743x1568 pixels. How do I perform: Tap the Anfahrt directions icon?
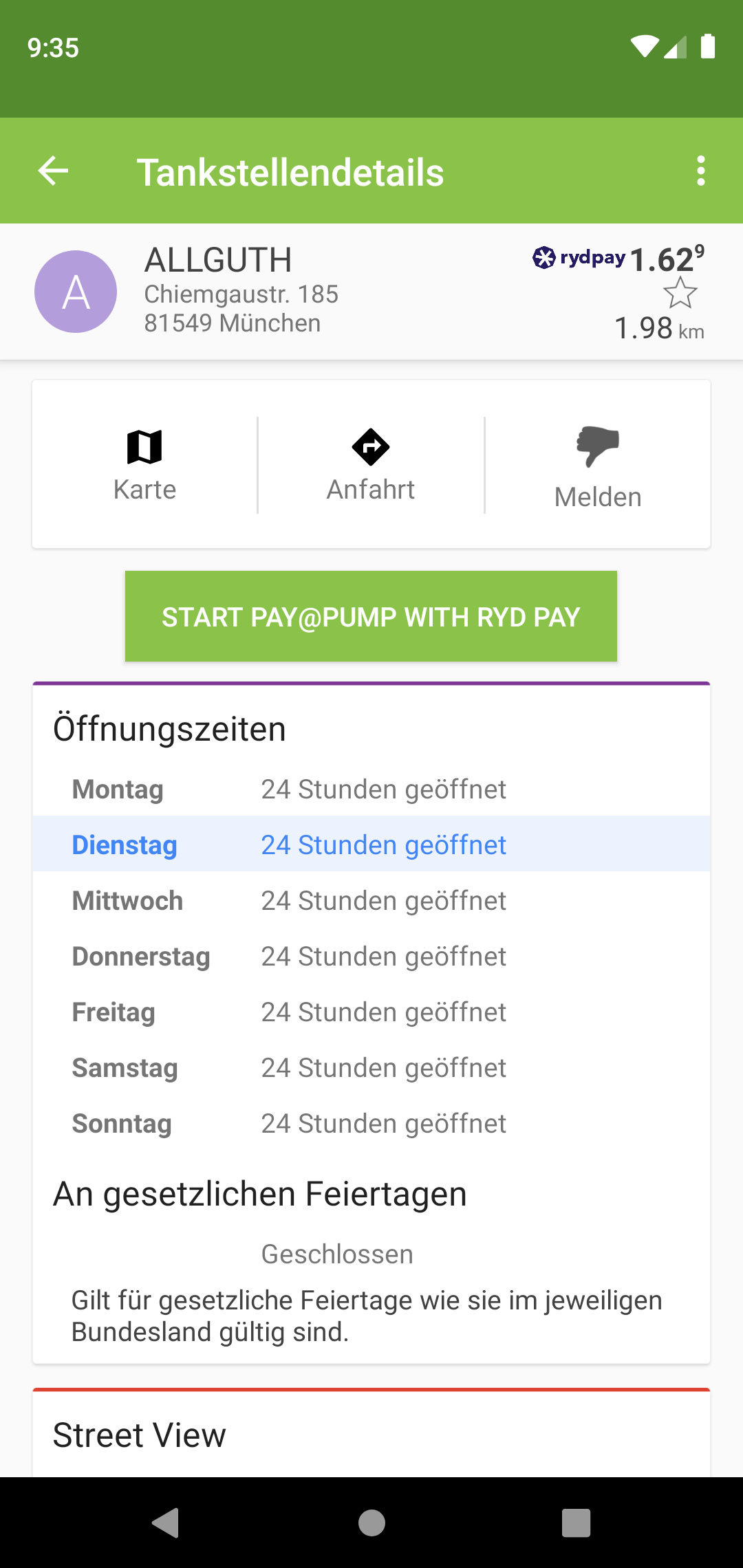(371, 448)
